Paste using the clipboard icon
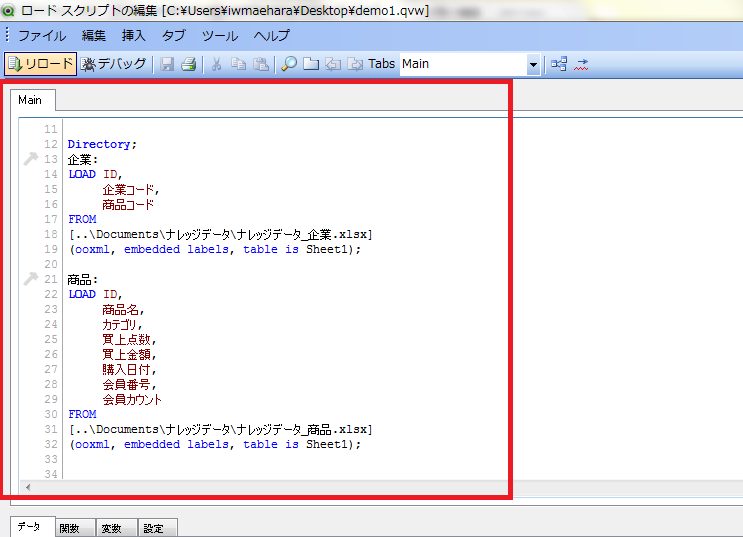 click(261, 64)
